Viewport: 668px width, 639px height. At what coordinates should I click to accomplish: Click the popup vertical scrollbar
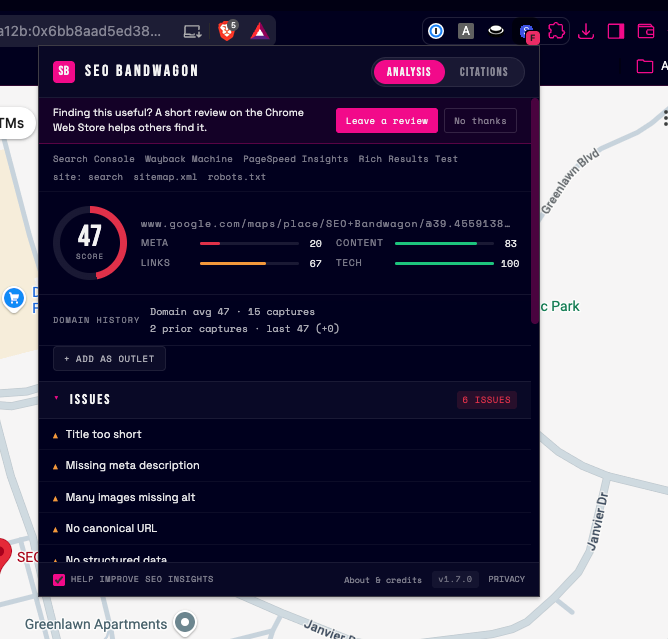(535, 211)
